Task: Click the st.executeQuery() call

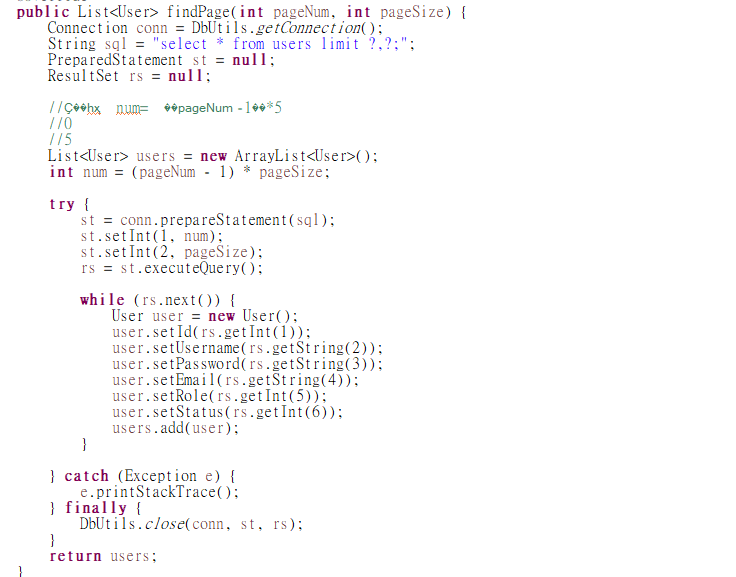Action: (191, 268)
